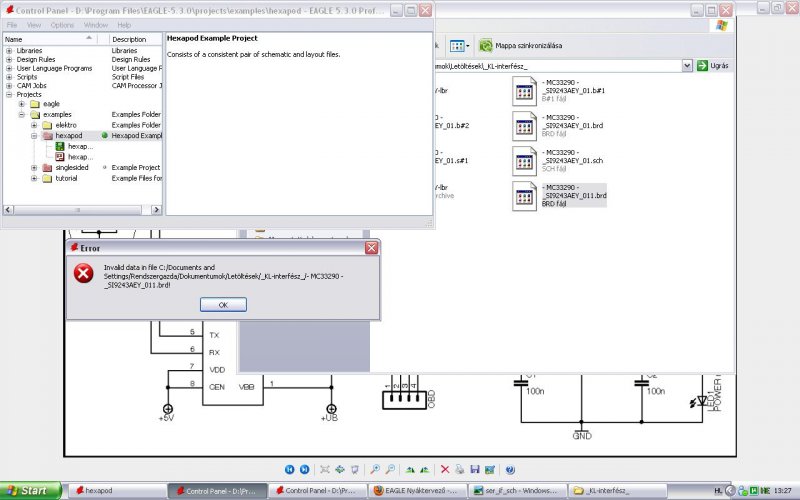Click the green marker dot beside hexapod
The width and height of the screenshot is (800, 500).
[x=105, y=135]
